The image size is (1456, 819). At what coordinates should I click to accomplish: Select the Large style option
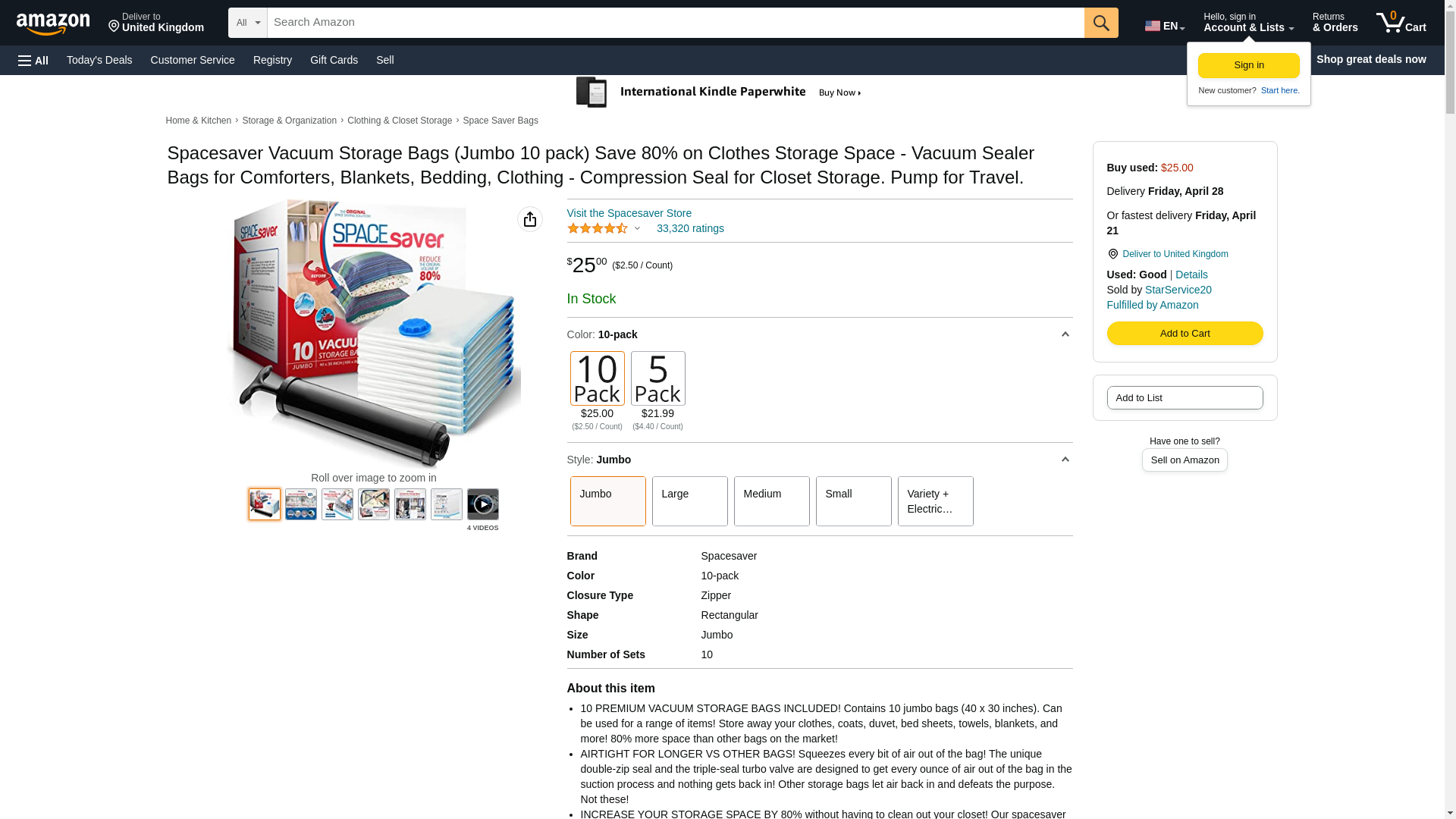click(689, 501)
